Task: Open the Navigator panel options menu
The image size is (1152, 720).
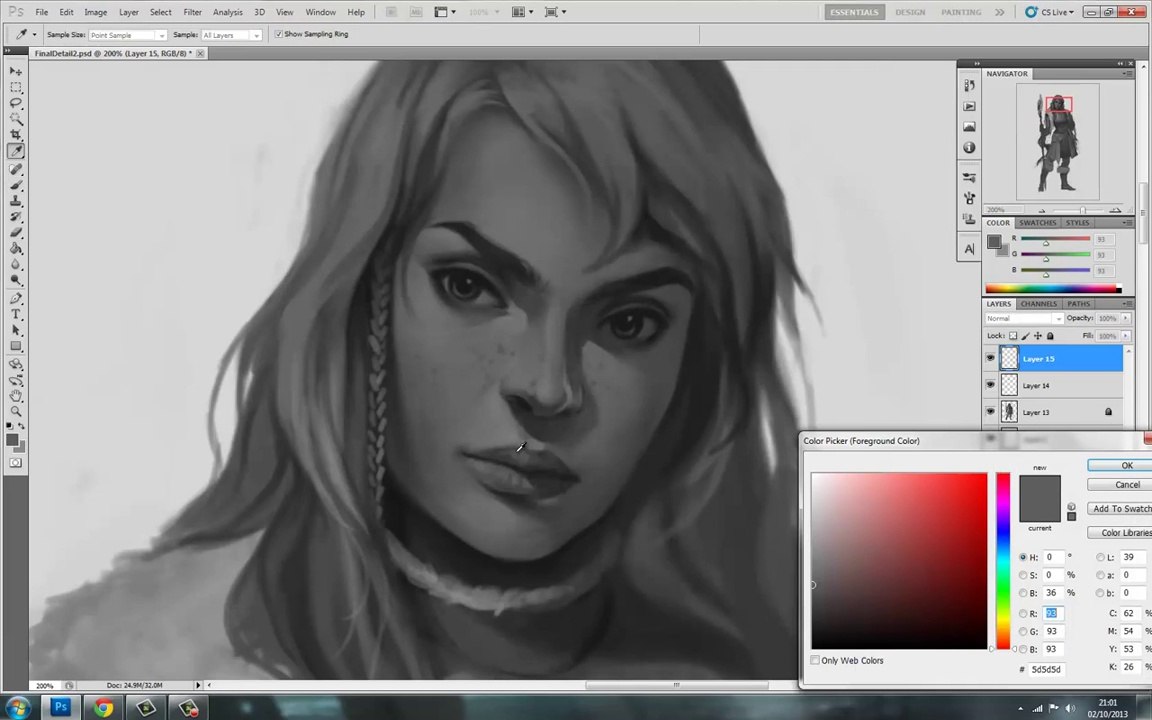Action: pos(1127,73)
